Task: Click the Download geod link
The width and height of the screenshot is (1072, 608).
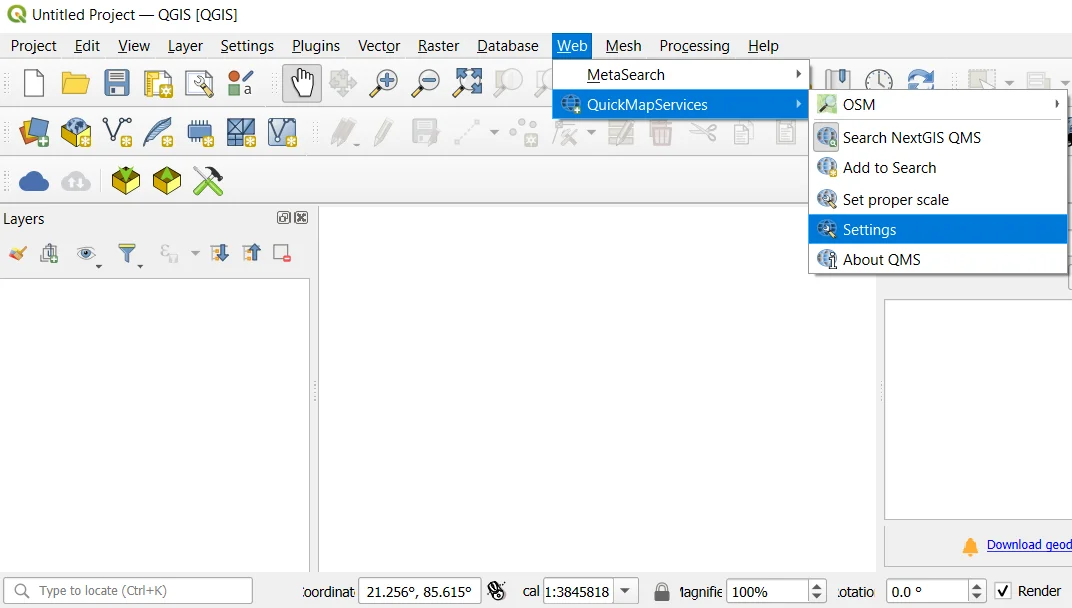Action: 1029,545
